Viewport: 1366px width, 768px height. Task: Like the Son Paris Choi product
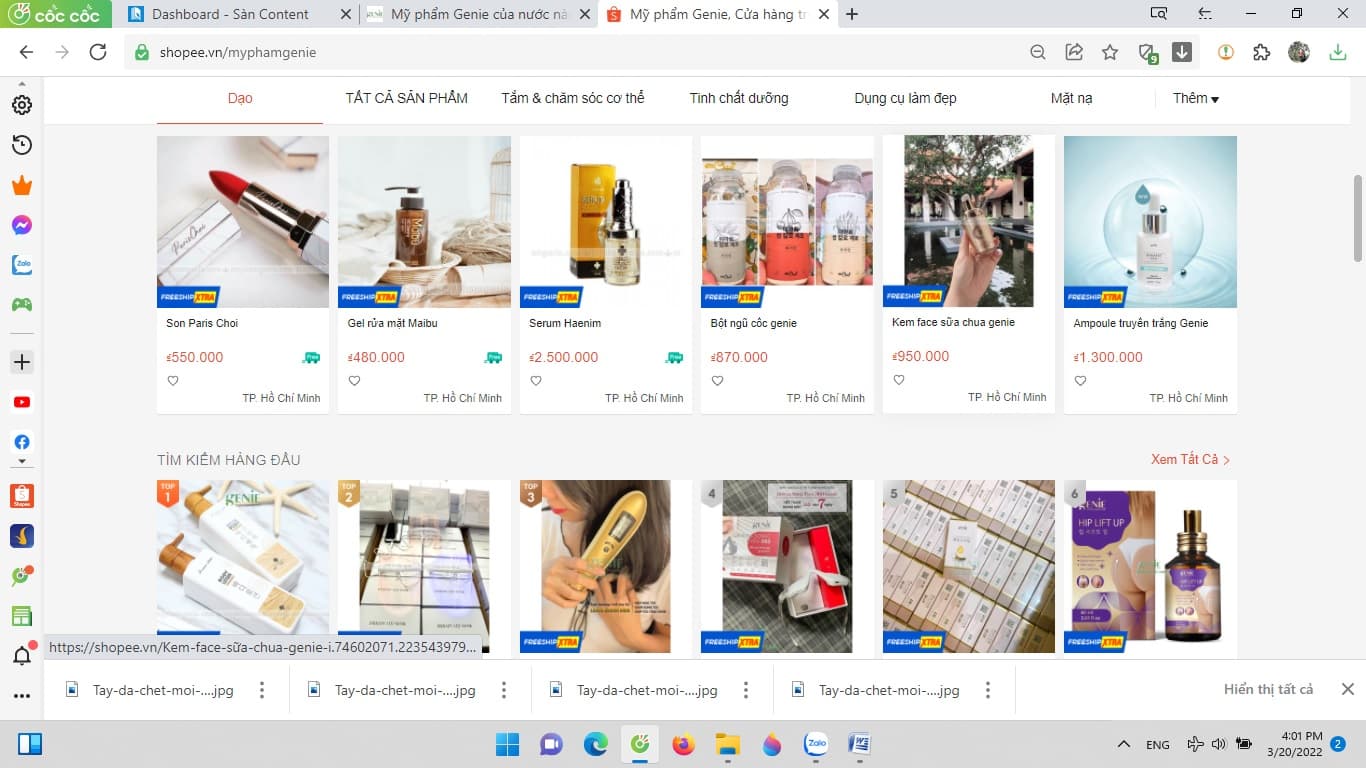[173, 381]
